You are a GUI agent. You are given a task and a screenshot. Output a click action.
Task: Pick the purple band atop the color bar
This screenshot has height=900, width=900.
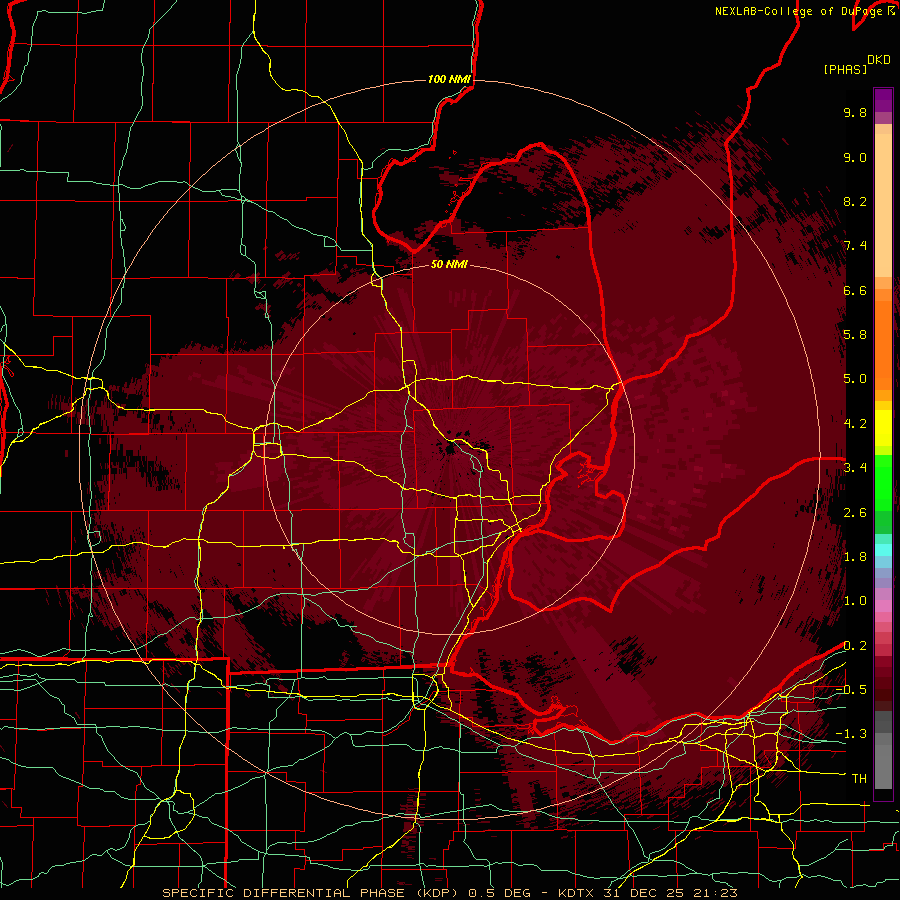point(883,100)
